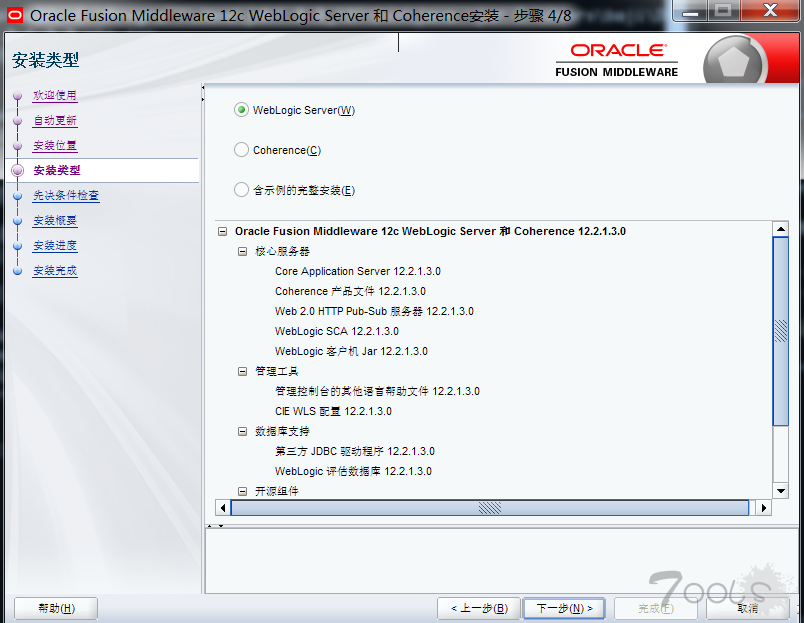Collapse the 核心服务器 tree node
Viewport: 804px width, 623px height.
point(242,251)
